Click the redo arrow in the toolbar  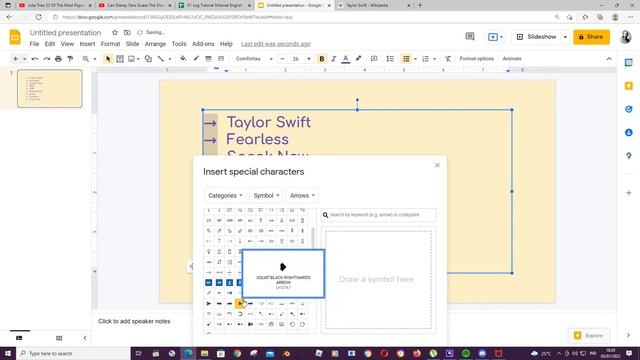coord(47,59)
